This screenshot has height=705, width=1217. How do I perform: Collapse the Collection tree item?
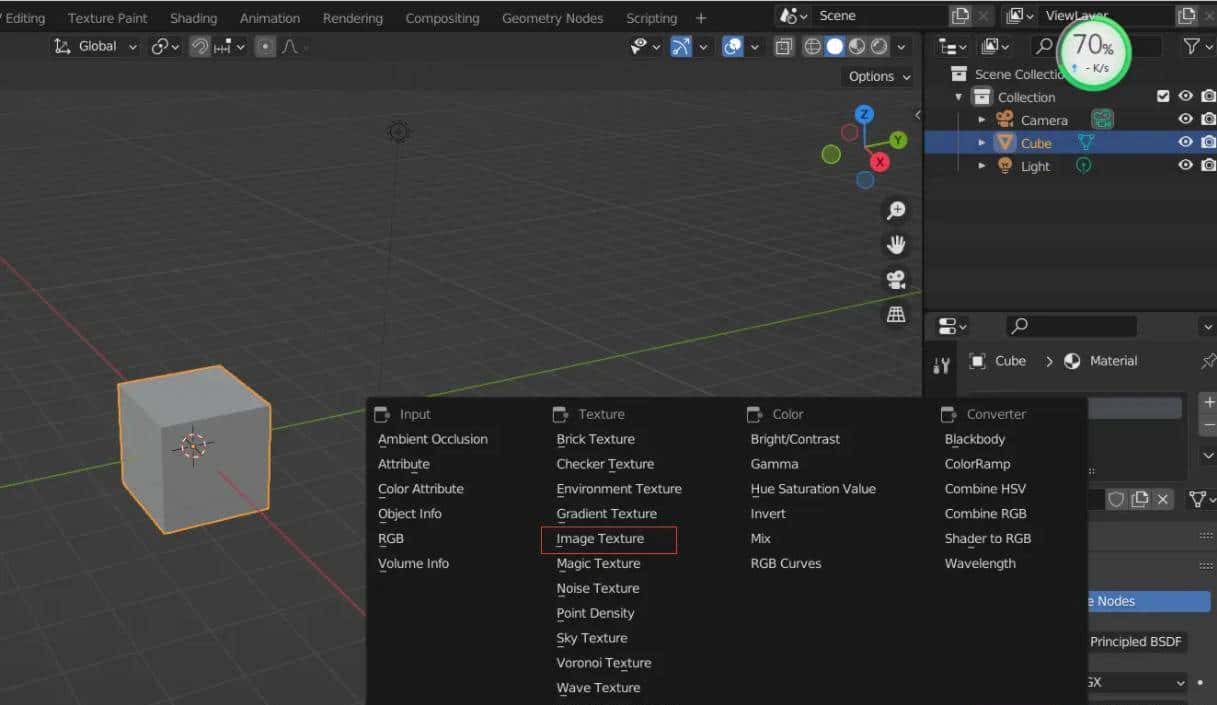(958, 96)
